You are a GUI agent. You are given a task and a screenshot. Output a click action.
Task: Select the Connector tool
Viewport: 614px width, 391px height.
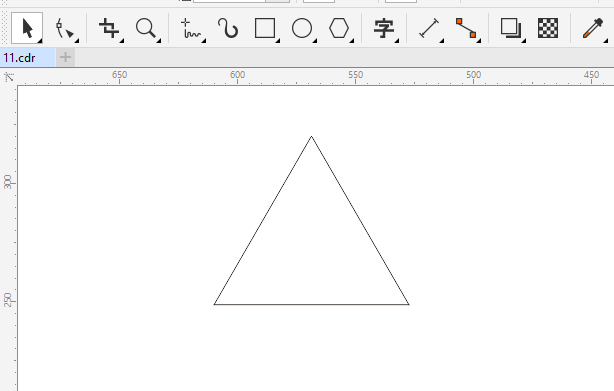click(466, 28)
